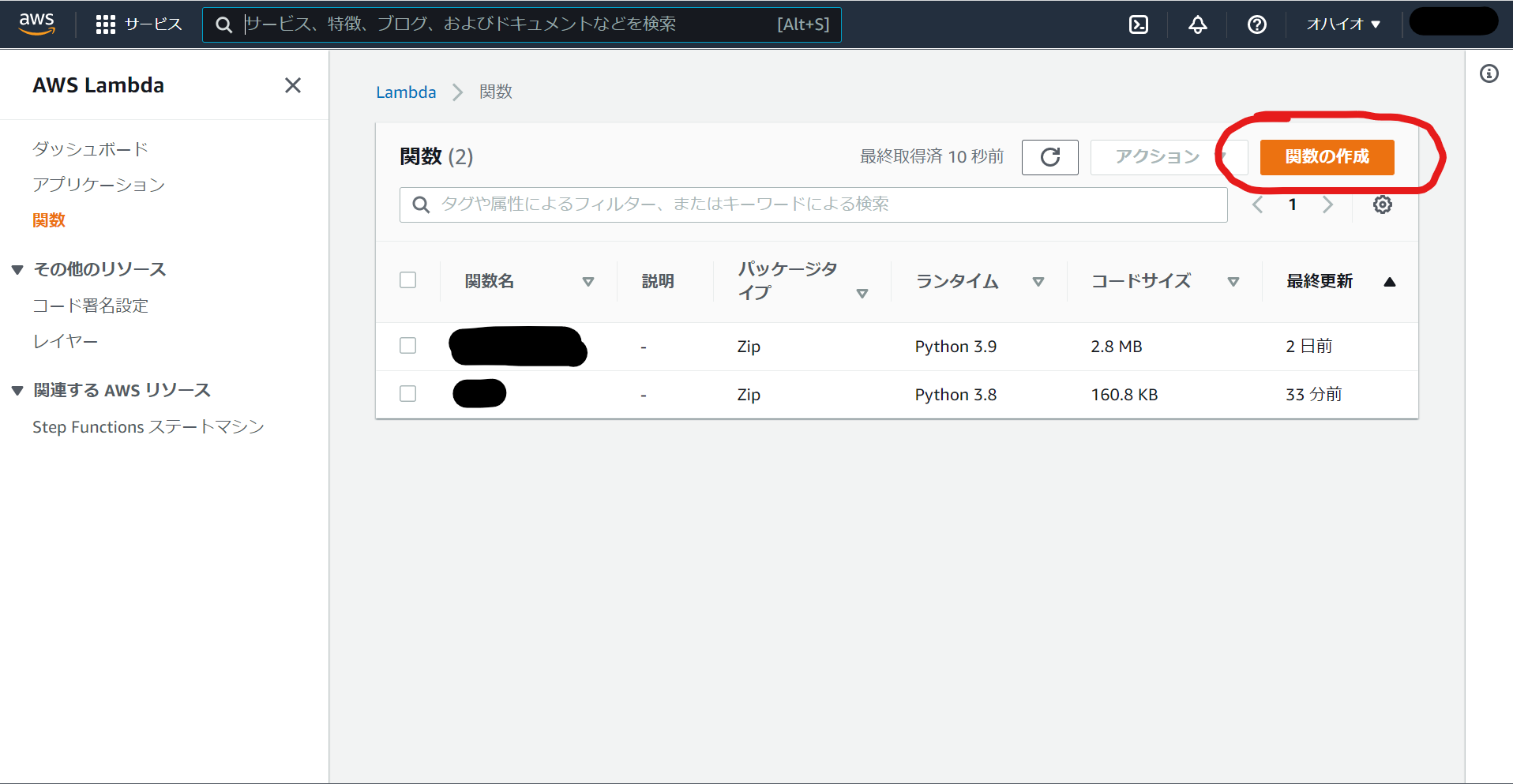Sort by 関数名 column arrow

(588, 281)
